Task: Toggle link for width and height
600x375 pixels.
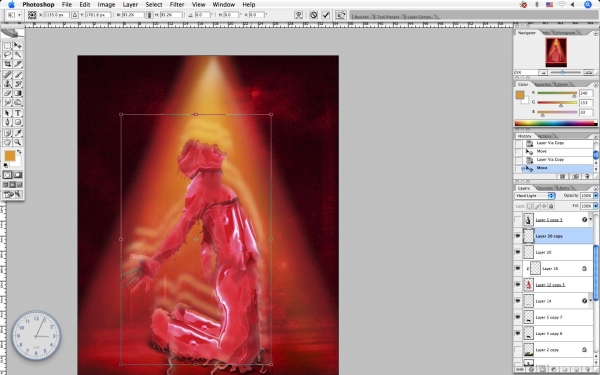Action: click(149, 15)
